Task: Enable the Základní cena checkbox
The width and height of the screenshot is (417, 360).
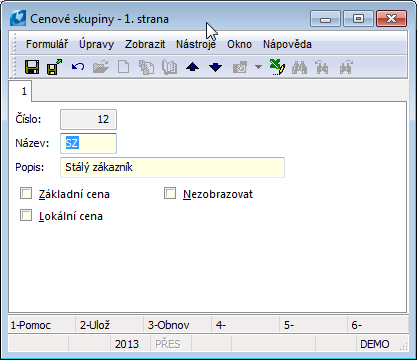Action: (26, 193)
